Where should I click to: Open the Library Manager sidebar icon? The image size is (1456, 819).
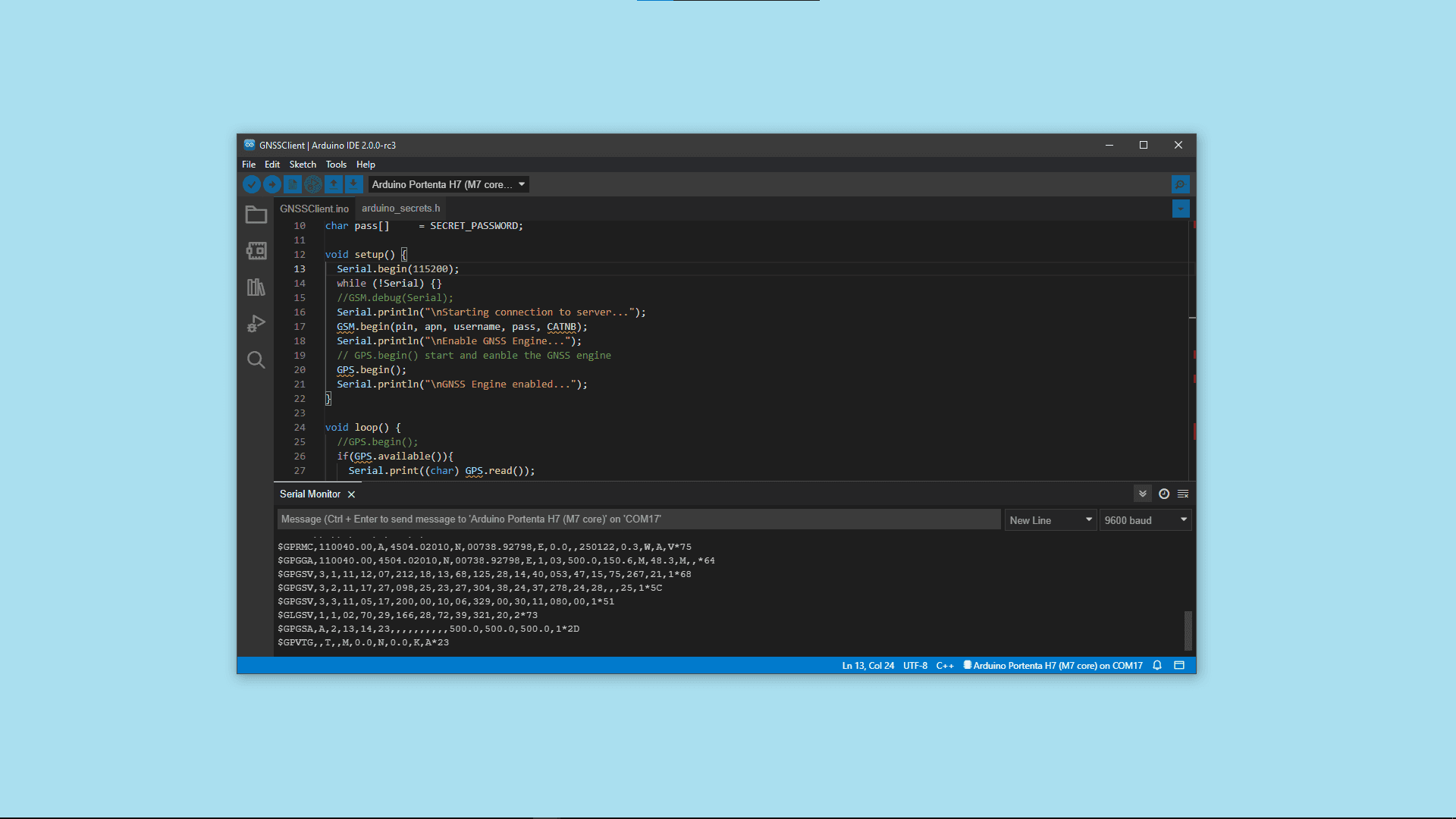[x=256, y=287]
